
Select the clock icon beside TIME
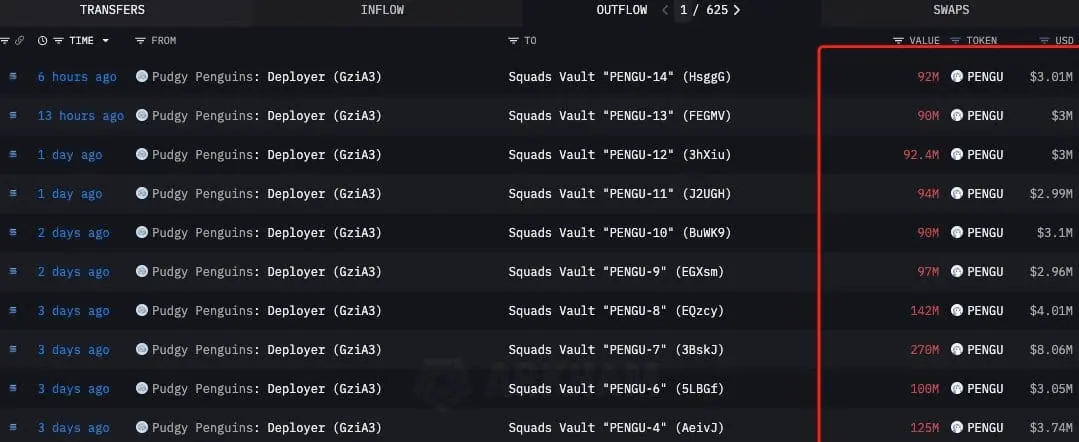(43, 41)
